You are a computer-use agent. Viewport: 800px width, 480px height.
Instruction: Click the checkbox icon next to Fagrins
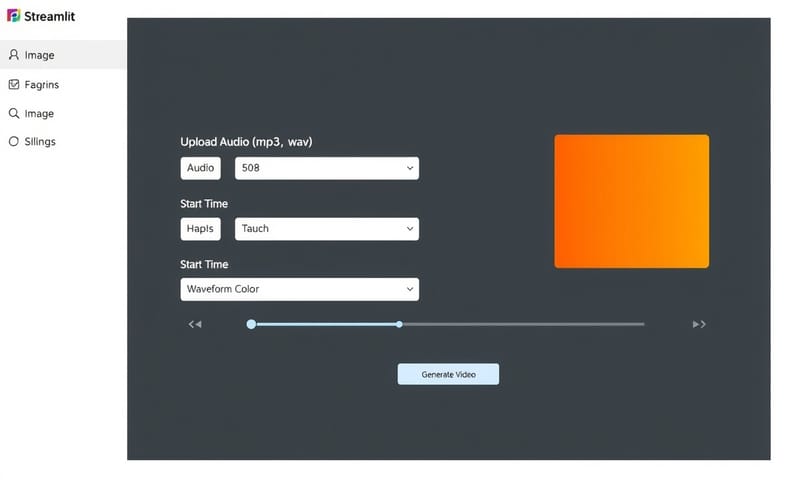(14, 85)
